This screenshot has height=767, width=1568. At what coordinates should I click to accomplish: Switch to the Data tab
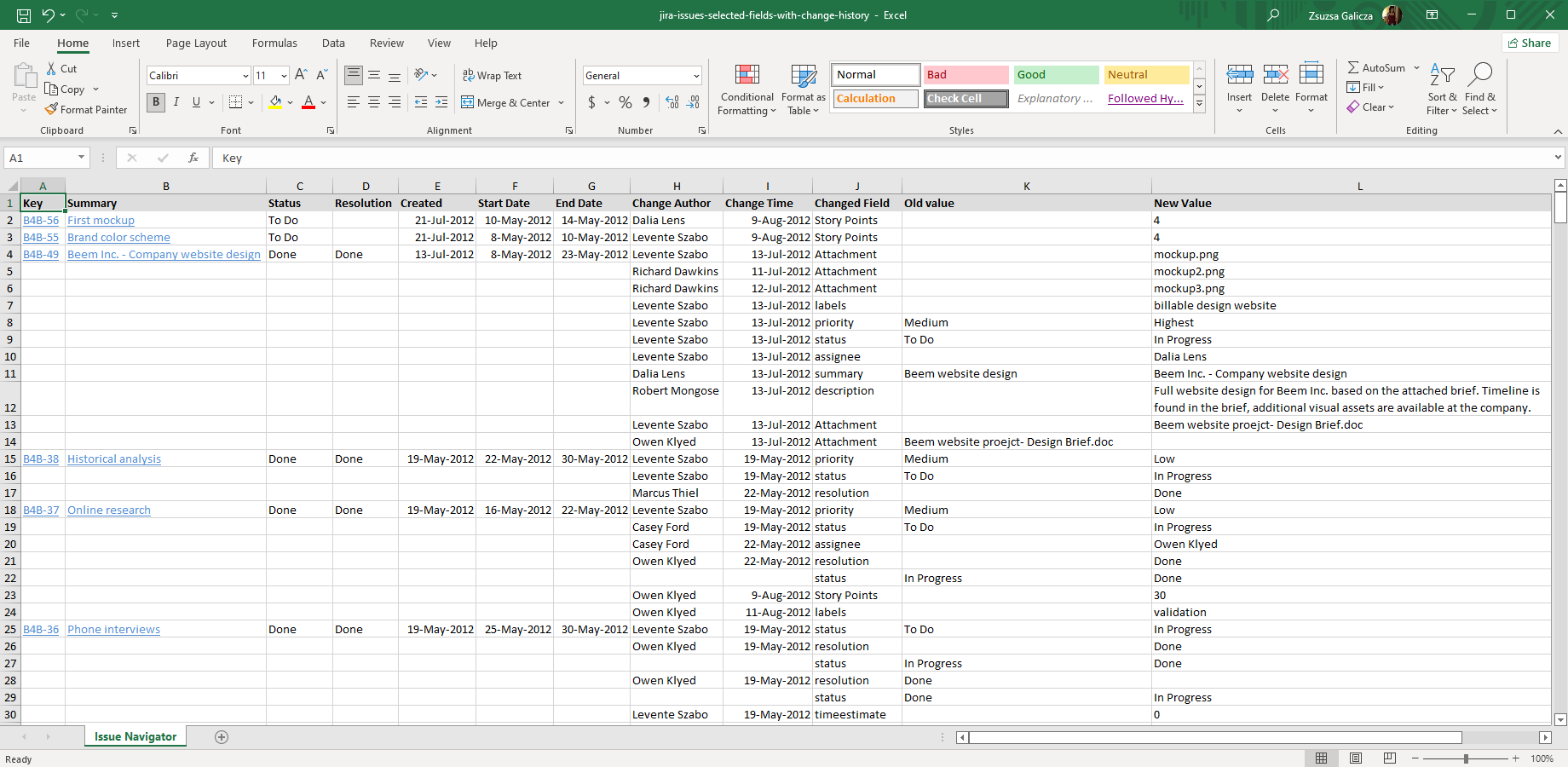[x=333, y=43]
